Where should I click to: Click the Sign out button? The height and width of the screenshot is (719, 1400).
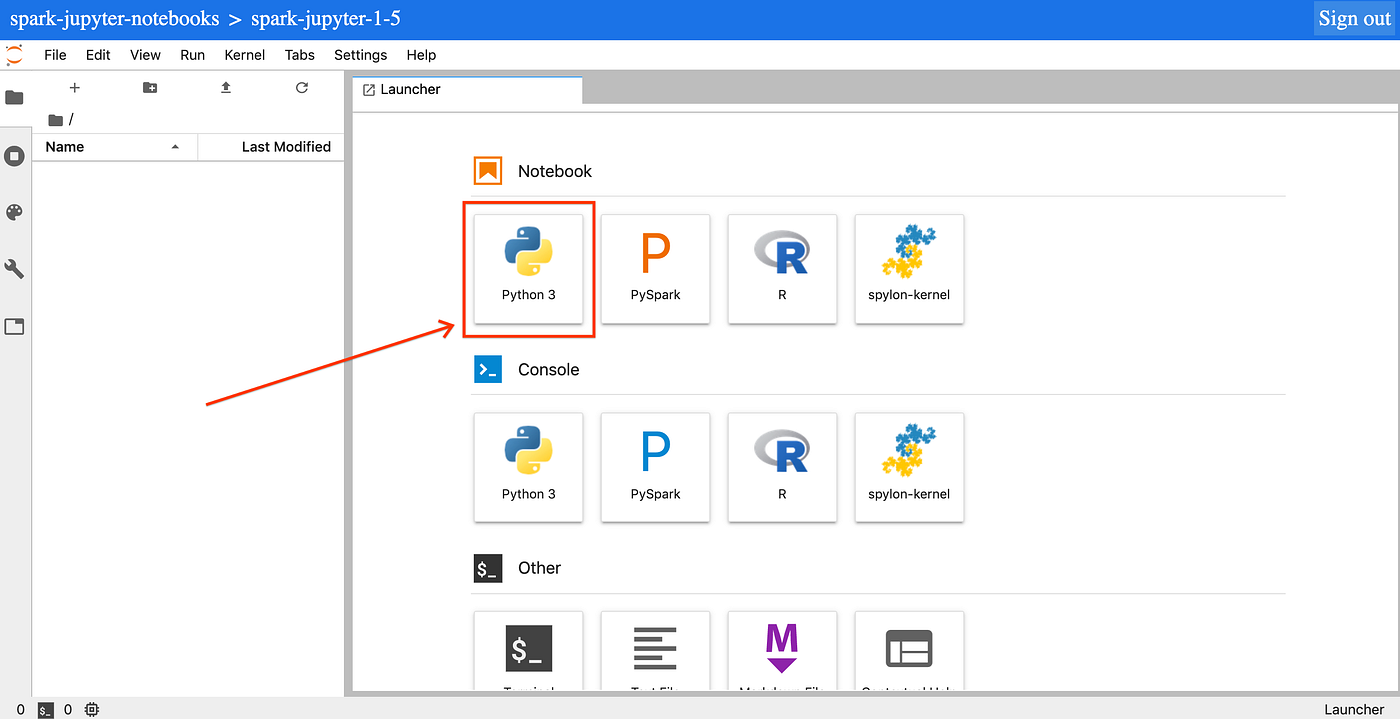tap(1354, 18)
